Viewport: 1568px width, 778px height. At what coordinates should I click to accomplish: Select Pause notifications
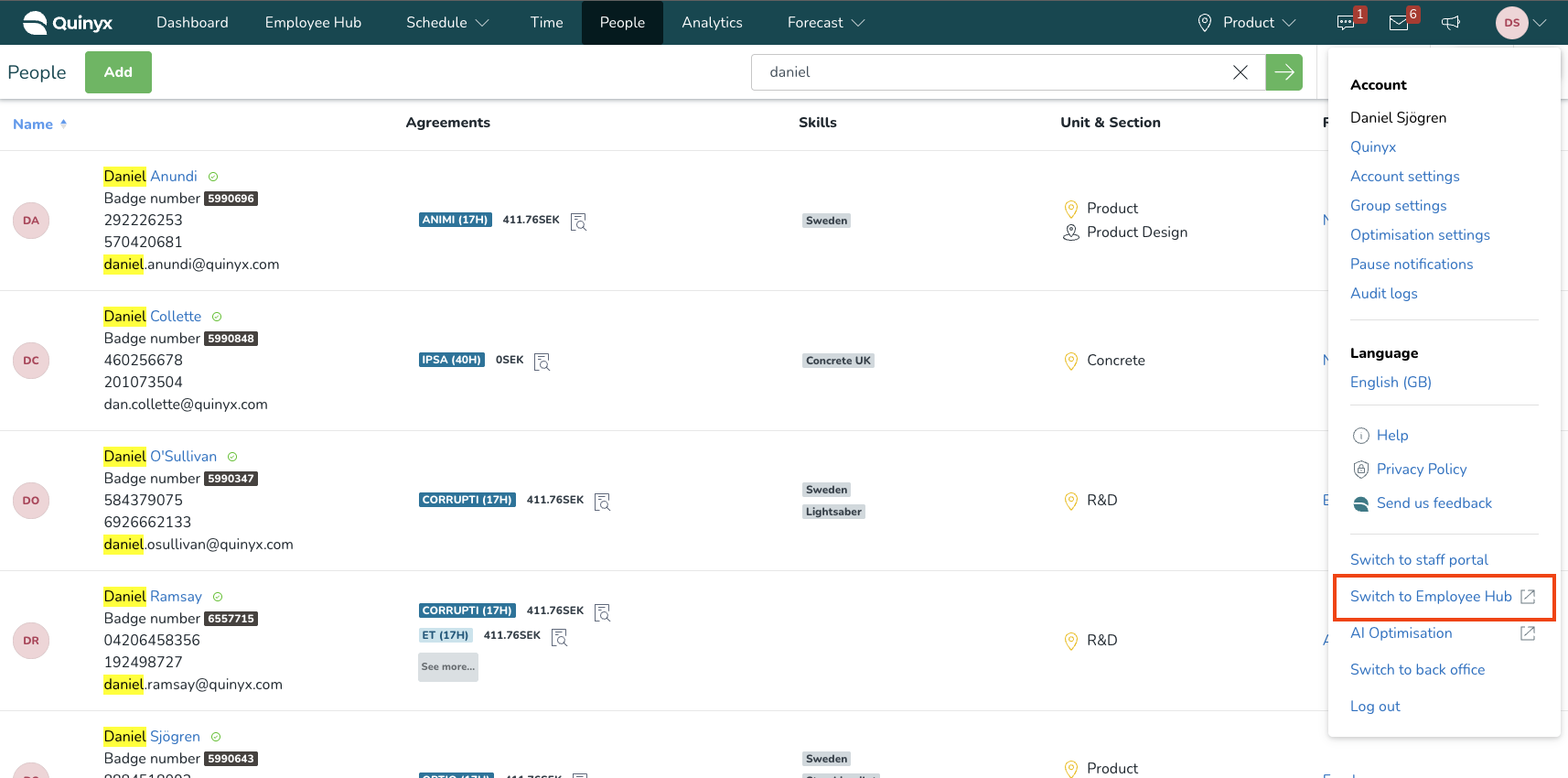point(1412,265)
